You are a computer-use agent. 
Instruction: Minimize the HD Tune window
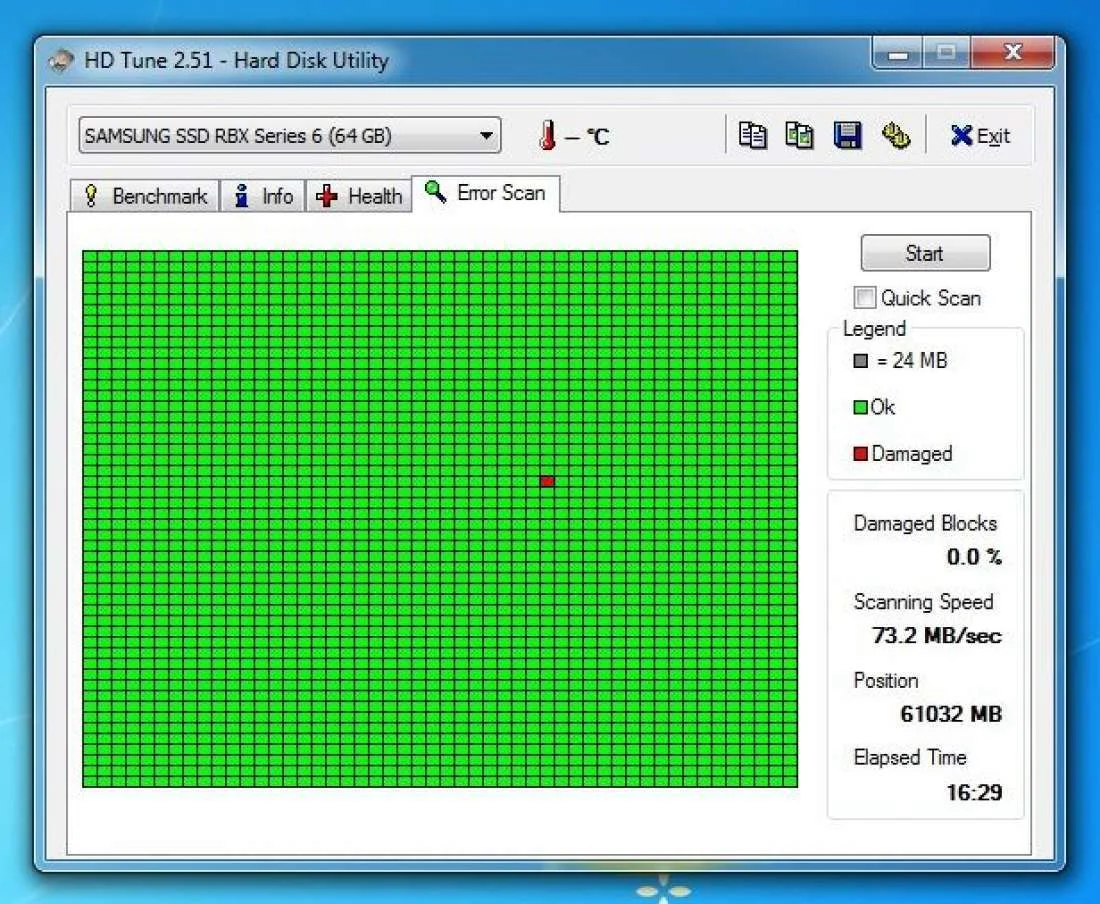[x=899, y=53]
